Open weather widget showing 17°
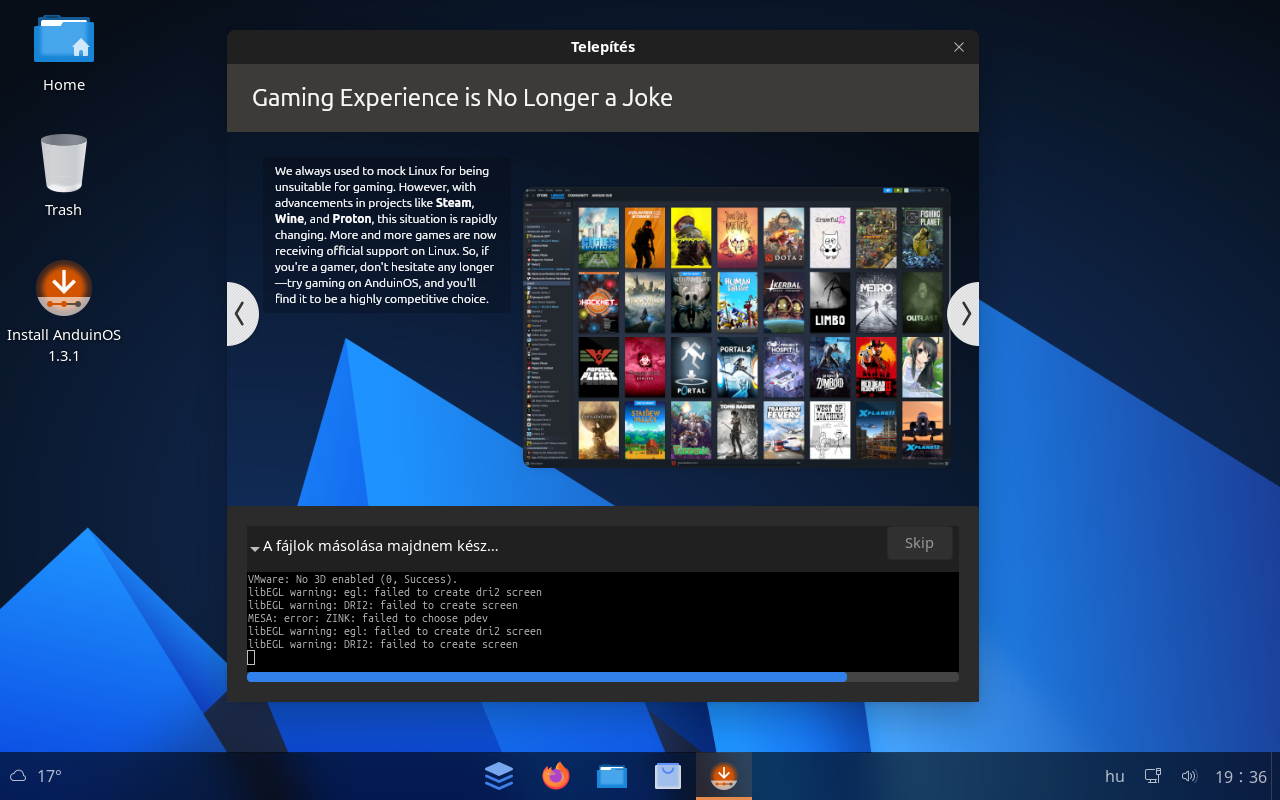Viewport: 1280px width, 800px height. pyautogui.click(x=36, y=776)
